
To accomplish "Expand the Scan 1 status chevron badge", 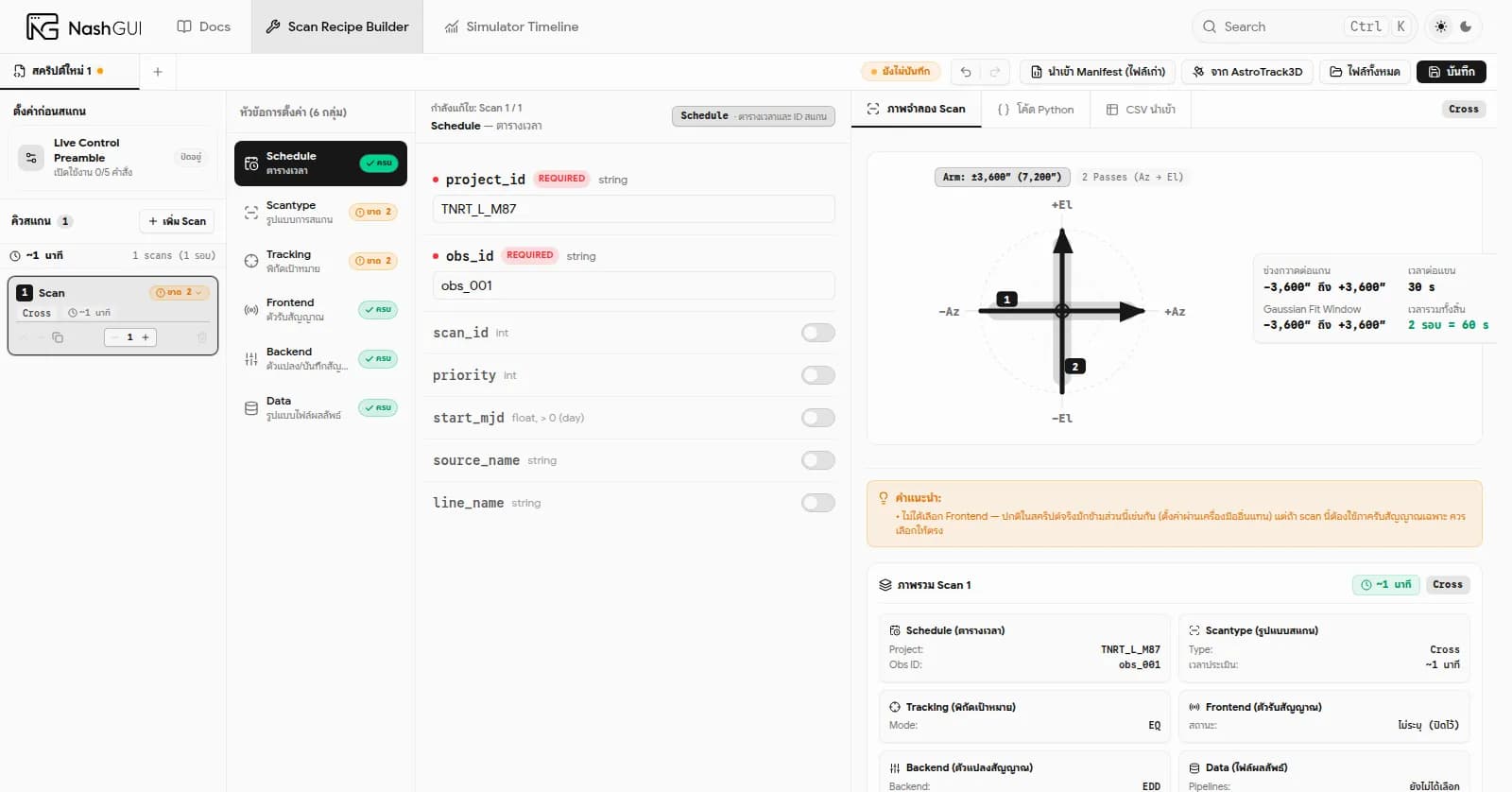I will click(179, 293).
